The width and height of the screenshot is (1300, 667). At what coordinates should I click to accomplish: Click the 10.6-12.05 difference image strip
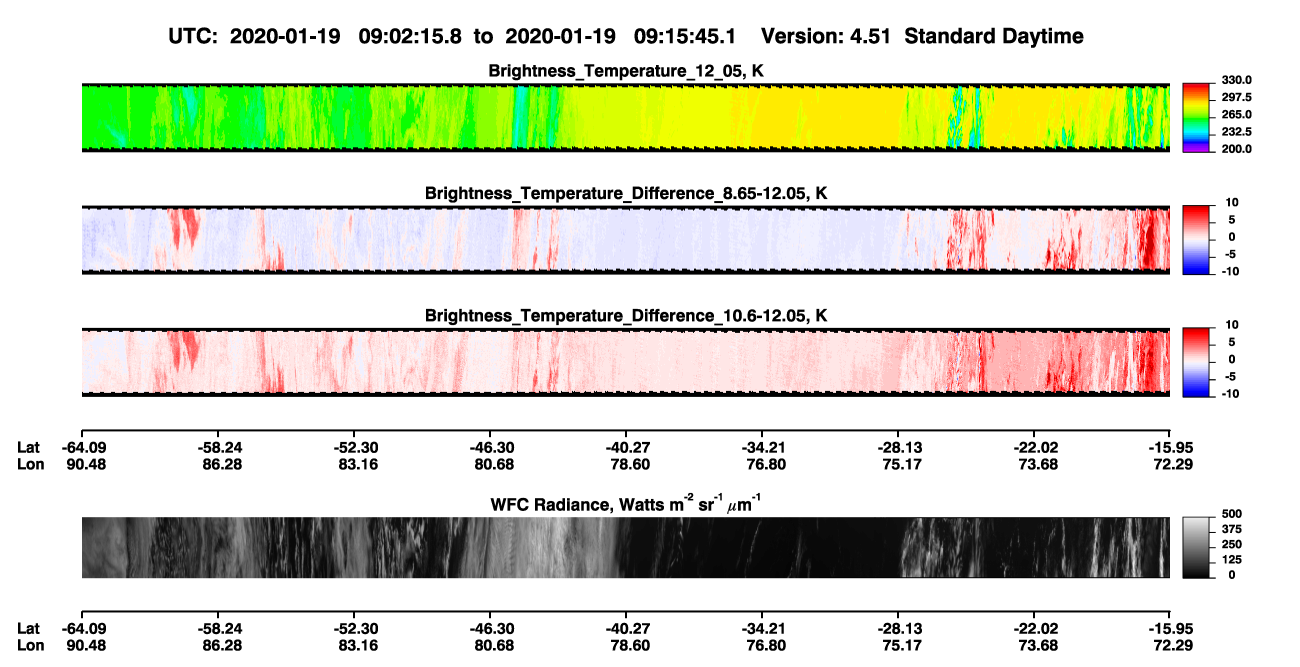(x=626, y=362)
